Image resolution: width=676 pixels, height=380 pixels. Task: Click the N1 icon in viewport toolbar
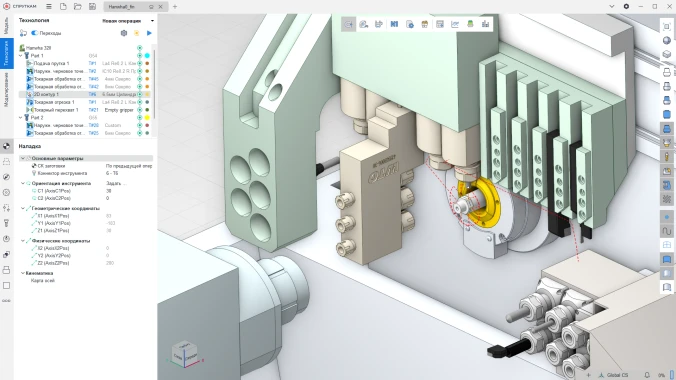(394, 24)
